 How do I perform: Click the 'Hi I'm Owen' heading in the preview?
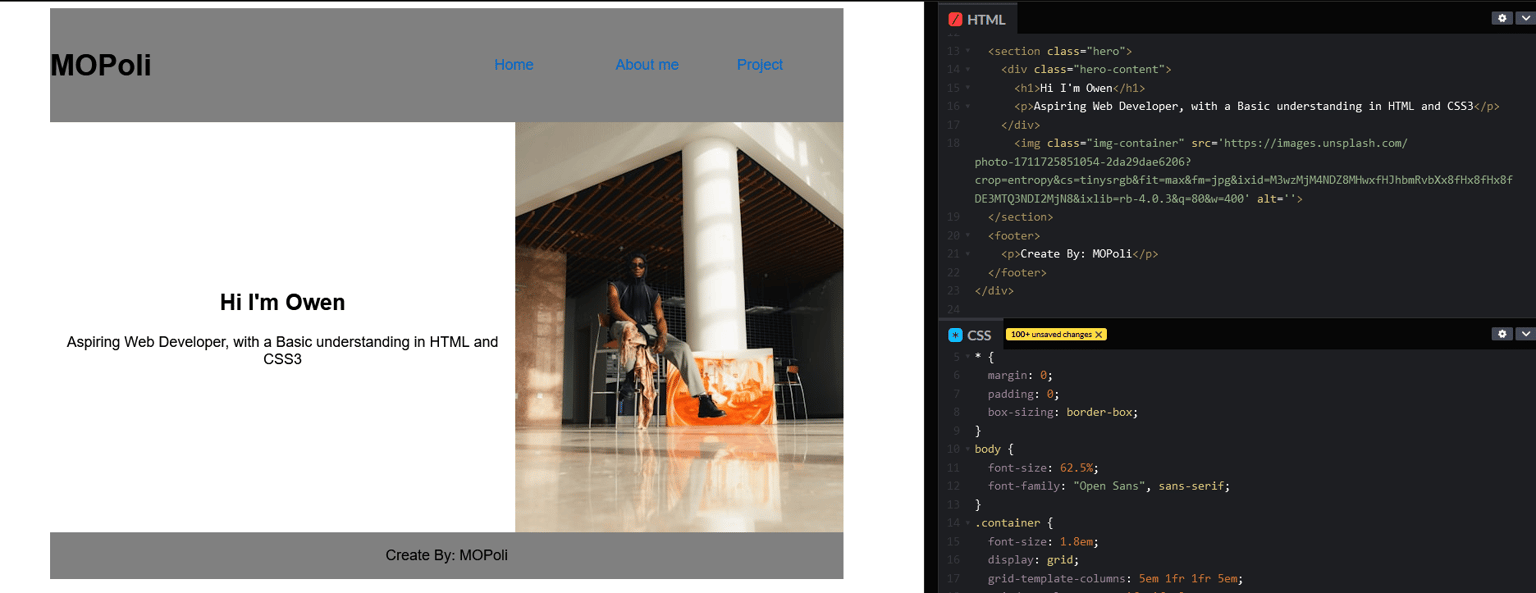(282, 302)
